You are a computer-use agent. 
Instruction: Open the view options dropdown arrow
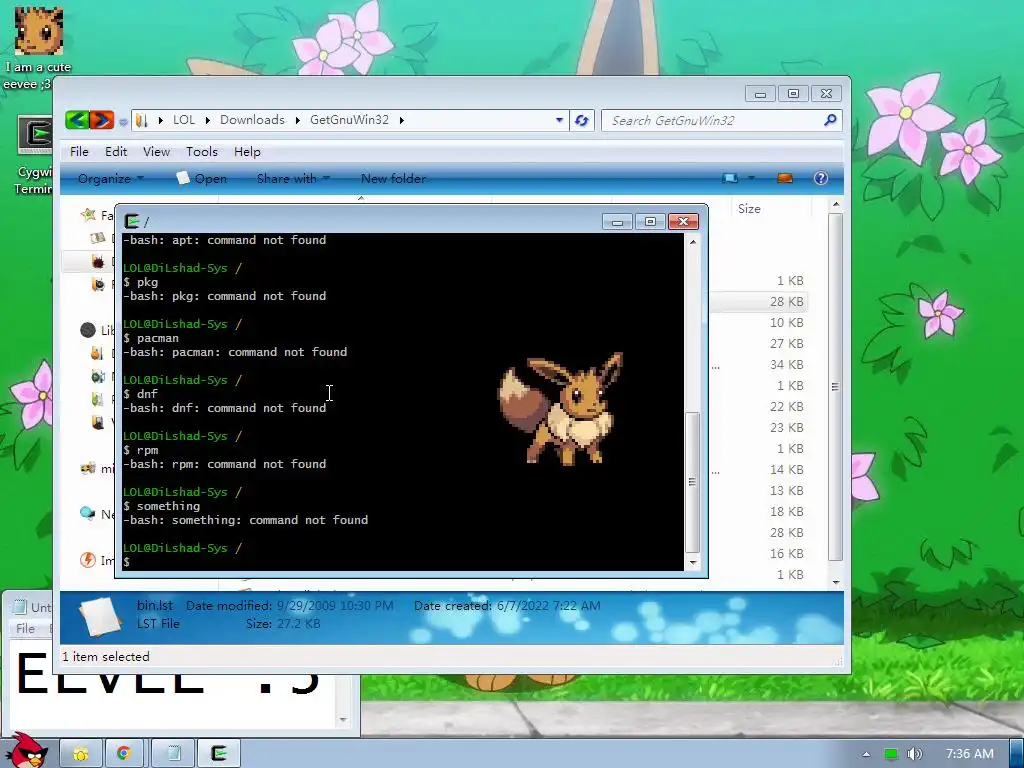[751, 178]
